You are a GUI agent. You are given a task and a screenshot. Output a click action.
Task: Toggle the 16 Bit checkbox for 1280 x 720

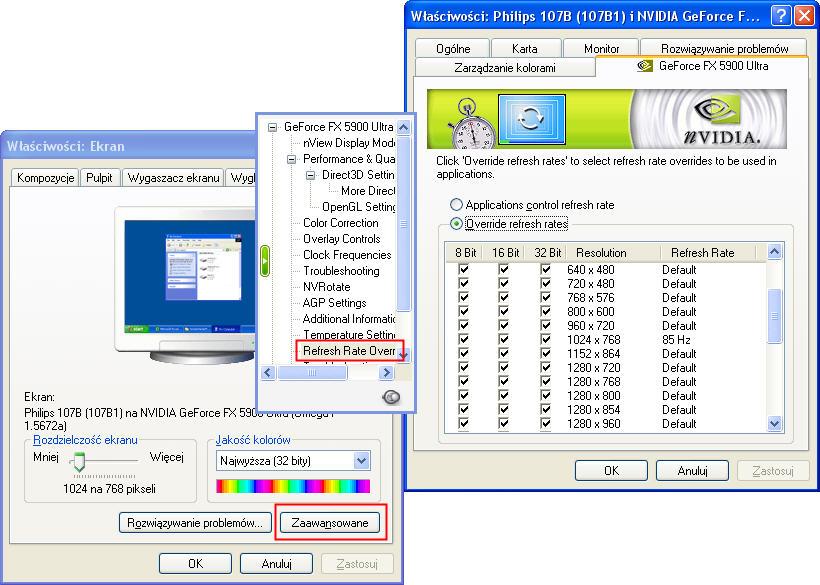point(504,368)
